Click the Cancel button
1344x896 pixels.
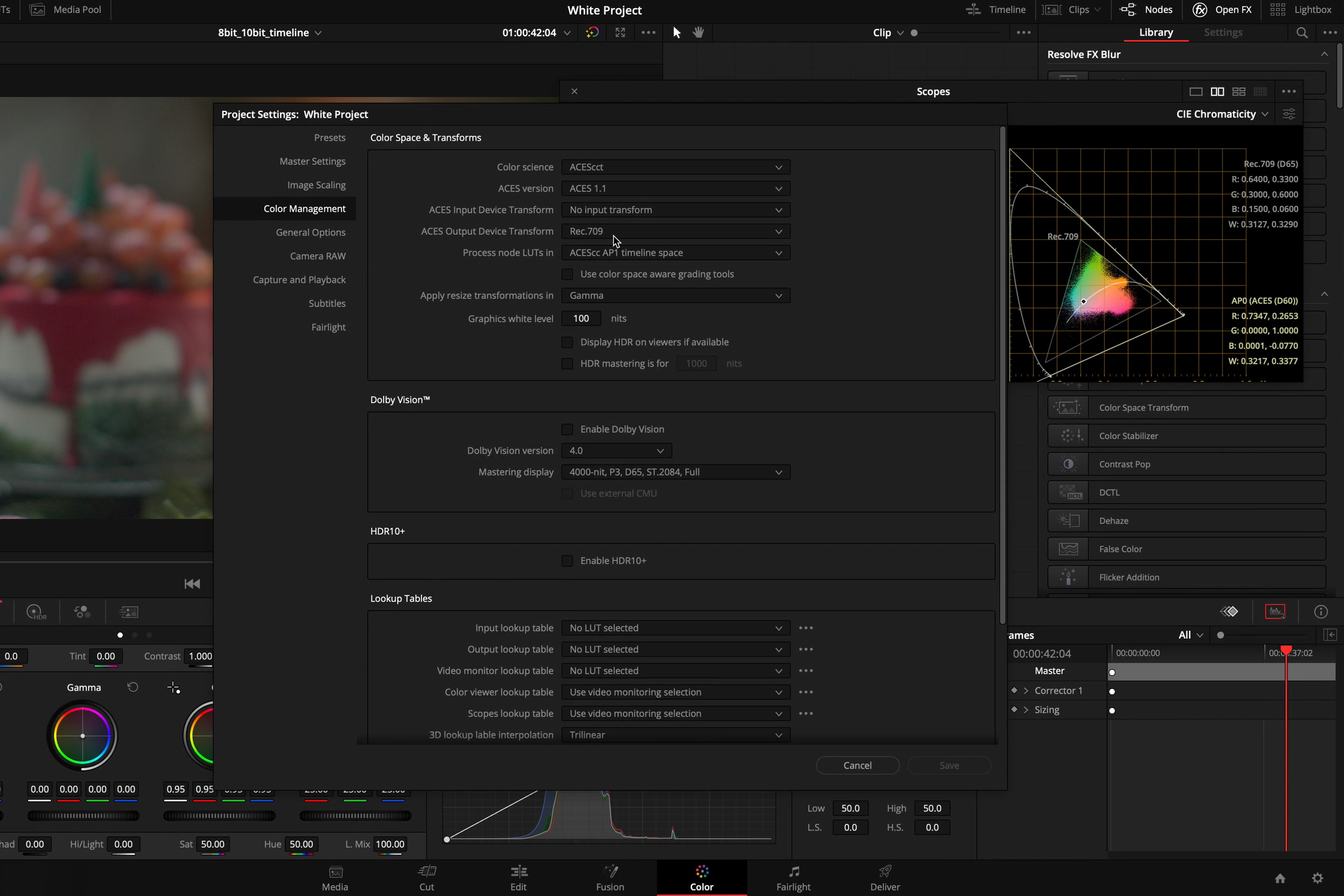pyautogui.click(x=857, y=765)
